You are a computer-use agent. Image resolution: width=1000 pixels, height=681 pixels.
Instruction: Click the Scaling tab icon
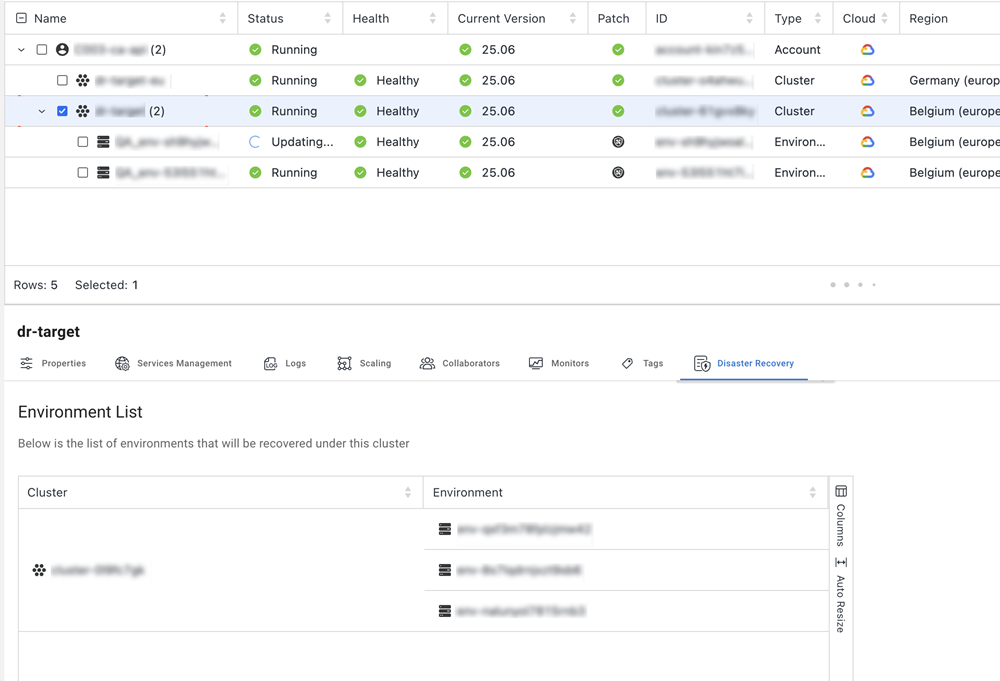344,364
